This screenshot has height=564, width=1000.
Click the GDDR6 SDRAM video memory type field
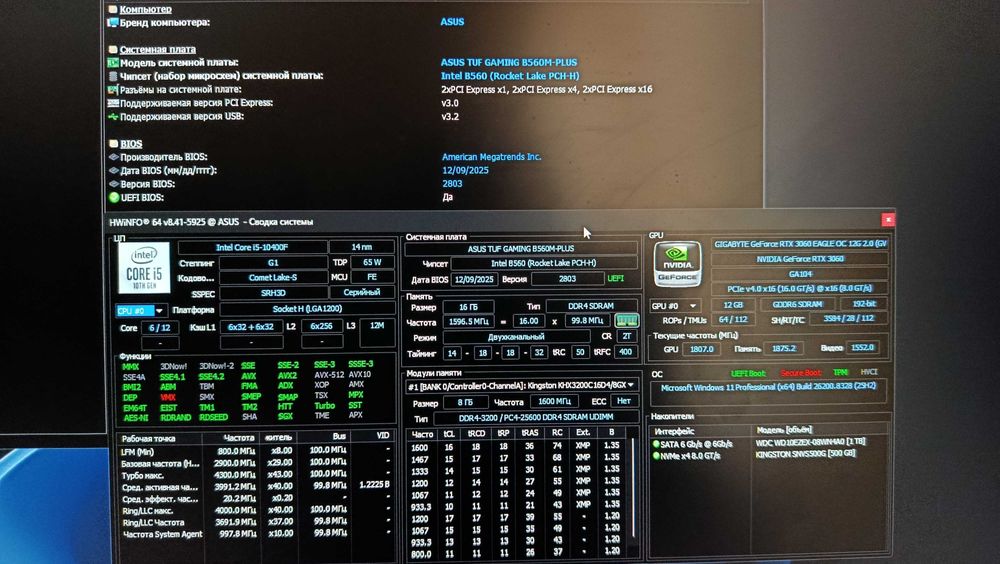(x=797, y=305)
